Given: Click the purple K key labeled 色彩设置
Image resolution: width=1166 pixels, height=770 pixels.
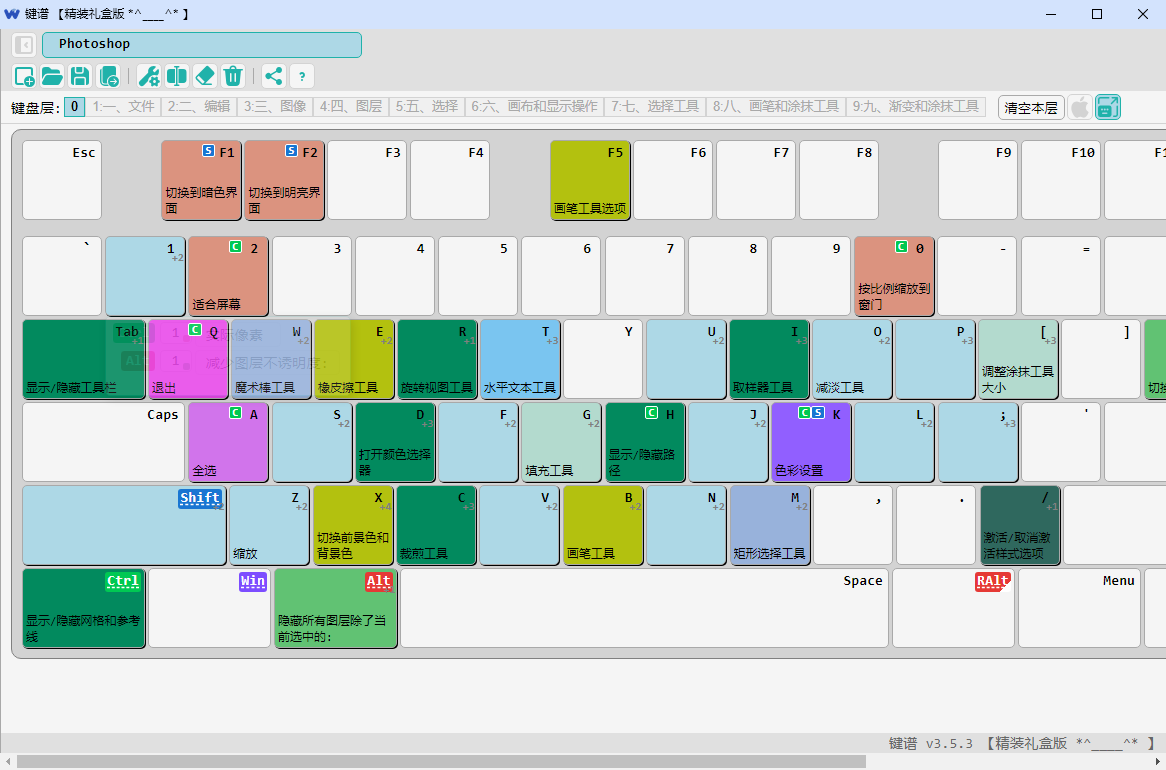Looking at the screenshot, I should [x=811, y=443].
